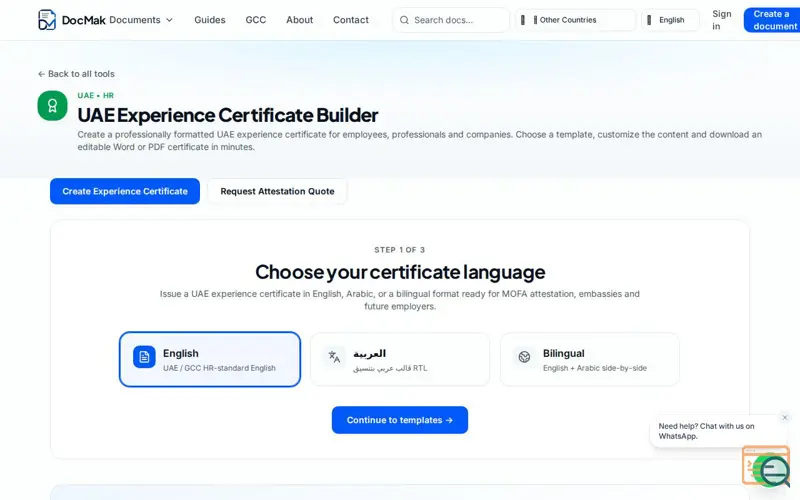Viewport: 800px width, 500px height.
Task: Open the Other Countries selector
Action: [x=576, y=20]
